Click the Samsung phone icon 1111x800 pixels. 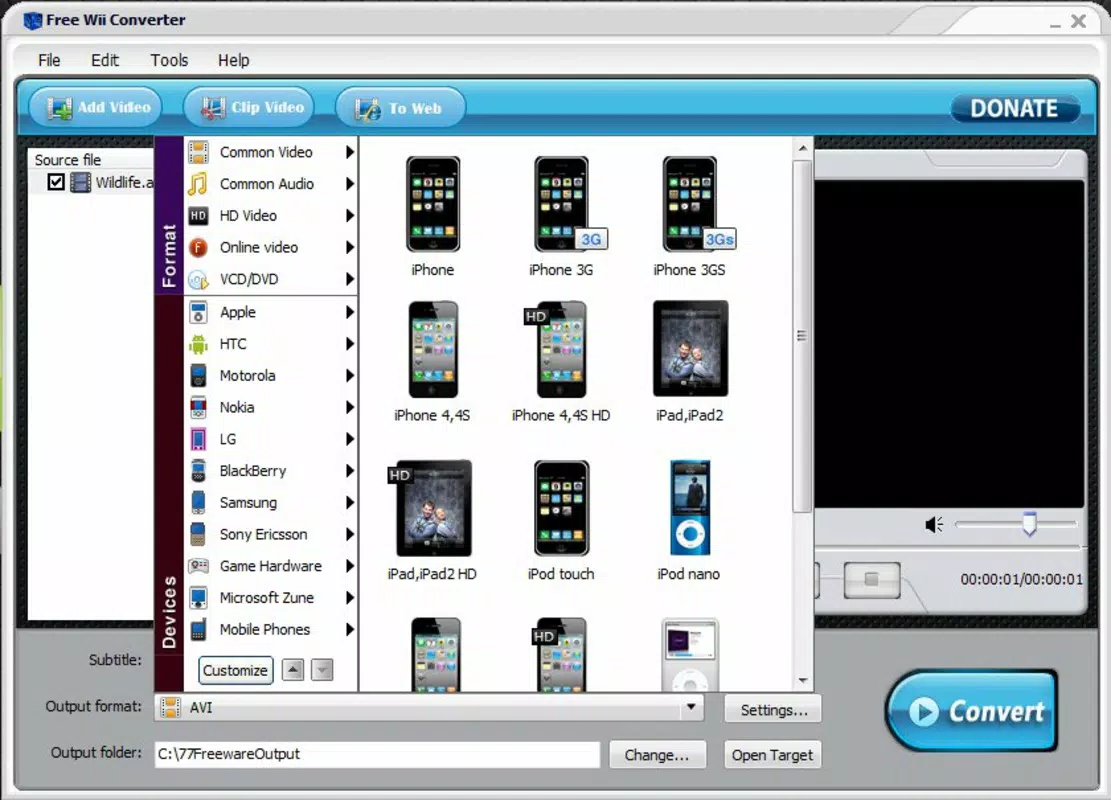coord(198,502)
